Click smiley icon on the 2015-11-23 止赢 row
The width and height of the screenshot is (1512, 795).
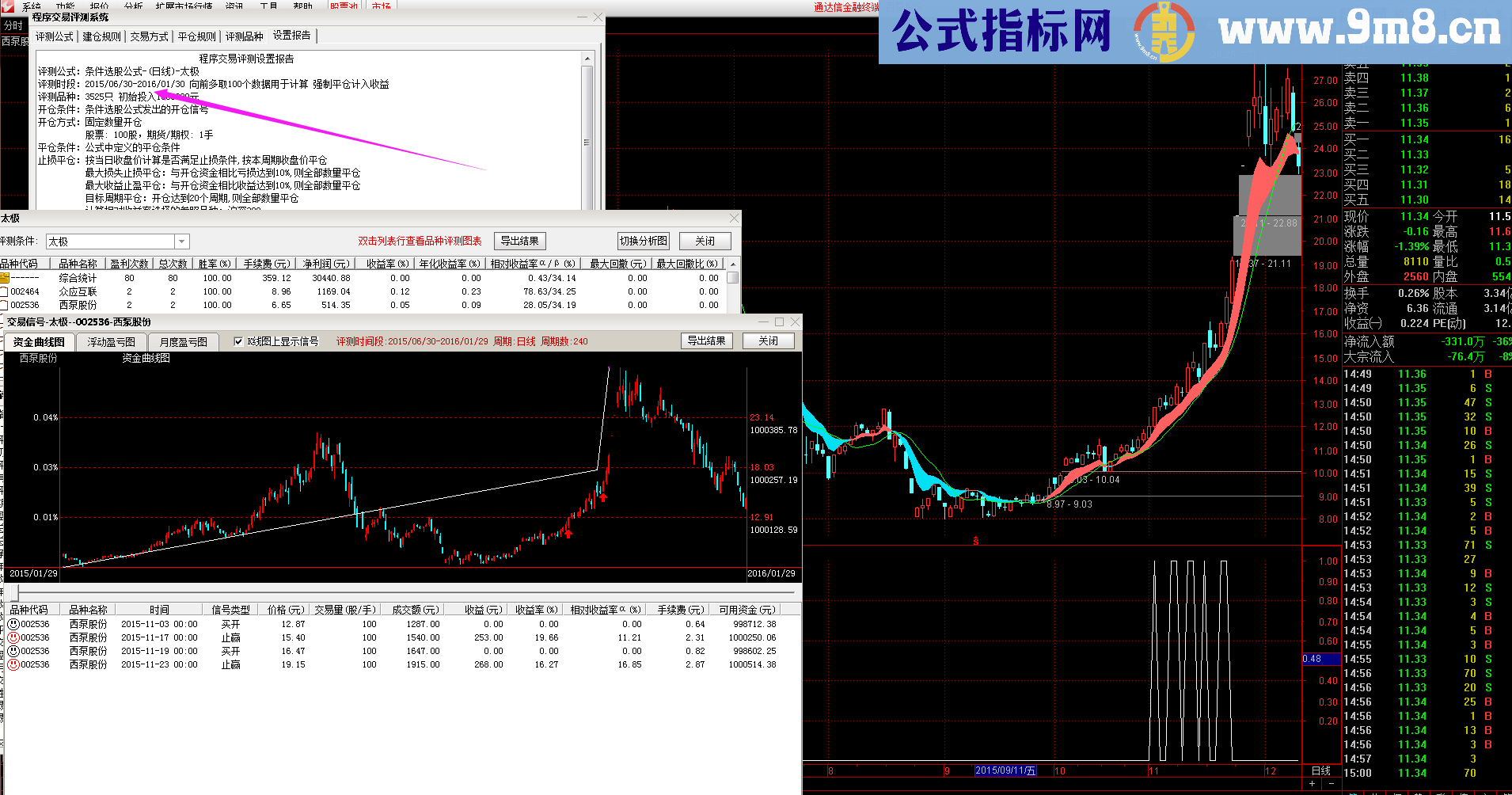tap(14, 664)
